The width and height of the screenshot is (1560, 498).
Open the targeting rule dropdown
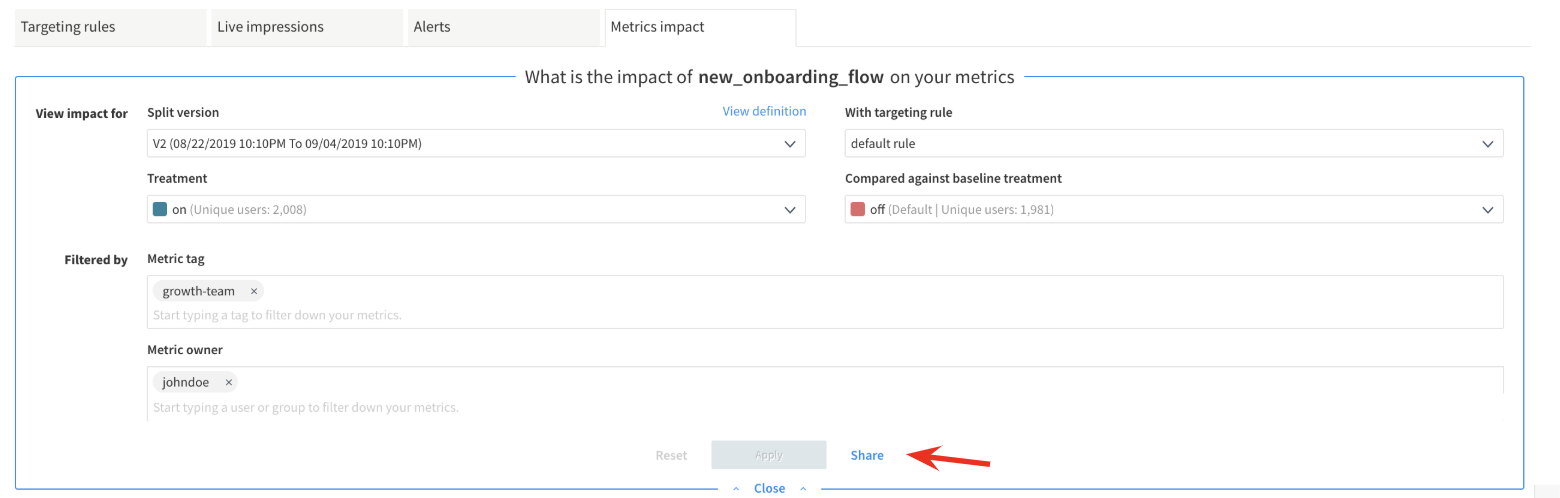[x=1174, y=143]
